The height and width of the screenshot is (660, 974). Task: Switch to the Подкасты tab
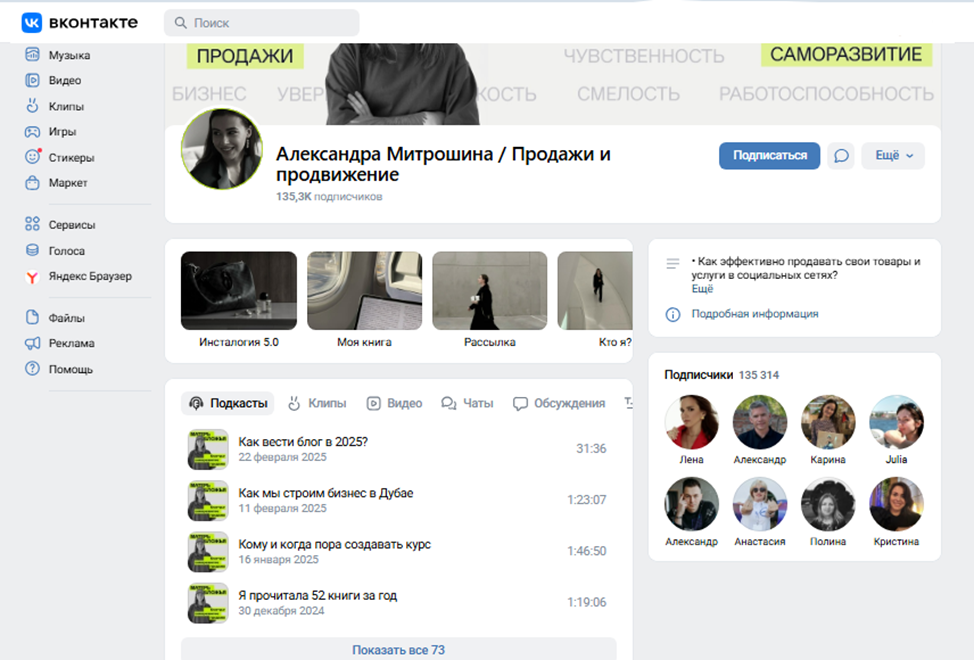(x=228, y=403)
